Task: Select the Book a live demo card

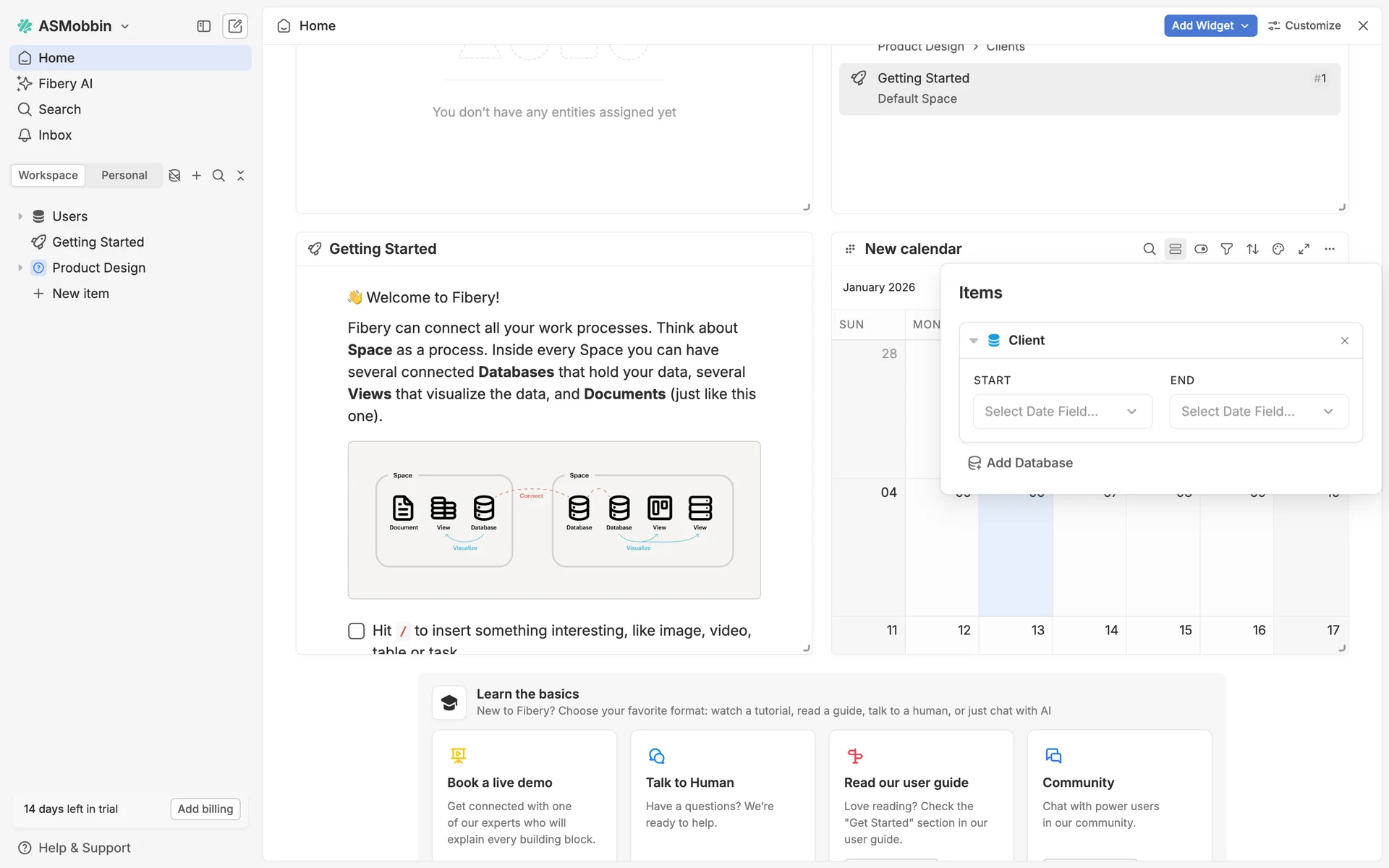Action: pos(524,796)
